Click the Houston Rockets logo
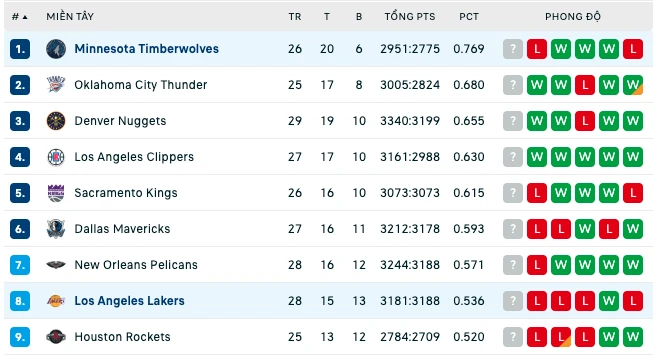Image resolution: width=656 pixels, height=361 pixels. 56,337
